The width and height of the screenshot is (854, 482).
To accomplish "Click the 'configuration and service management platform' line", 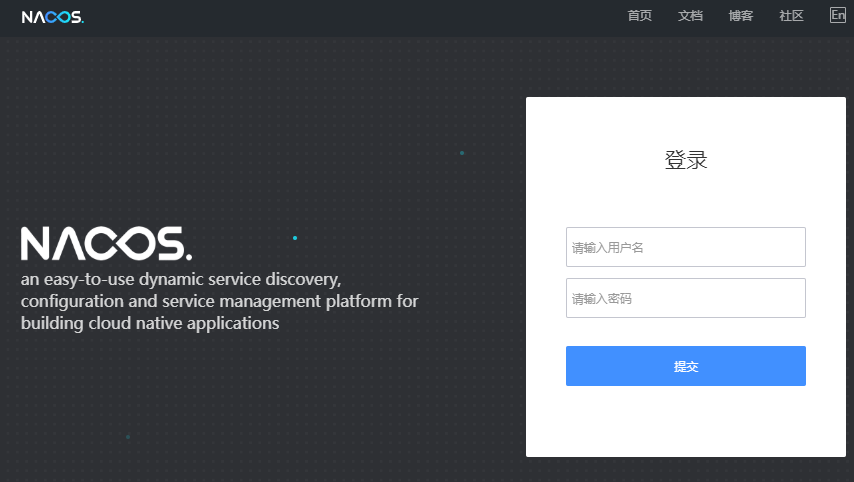I will click(x=219, y=301).
